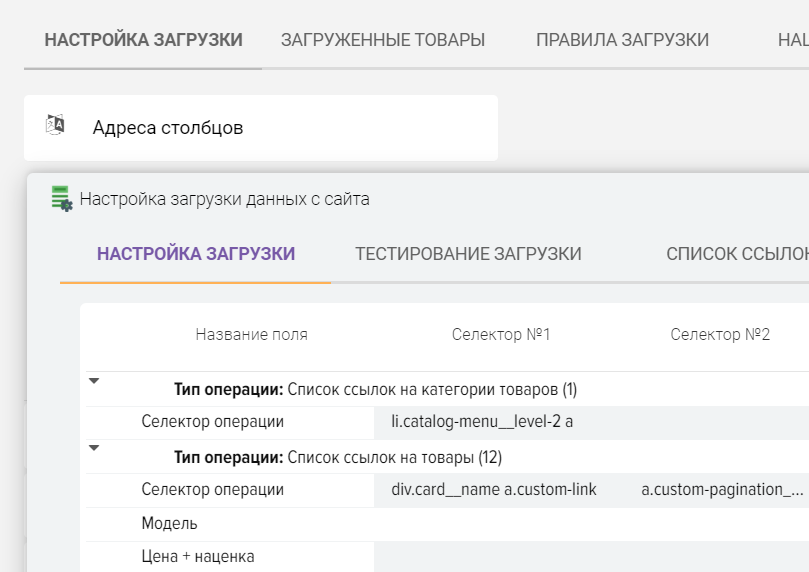Select the a.custom-pagination selector cell
Viewport: 809px width, 572px height.
point(722,490)
